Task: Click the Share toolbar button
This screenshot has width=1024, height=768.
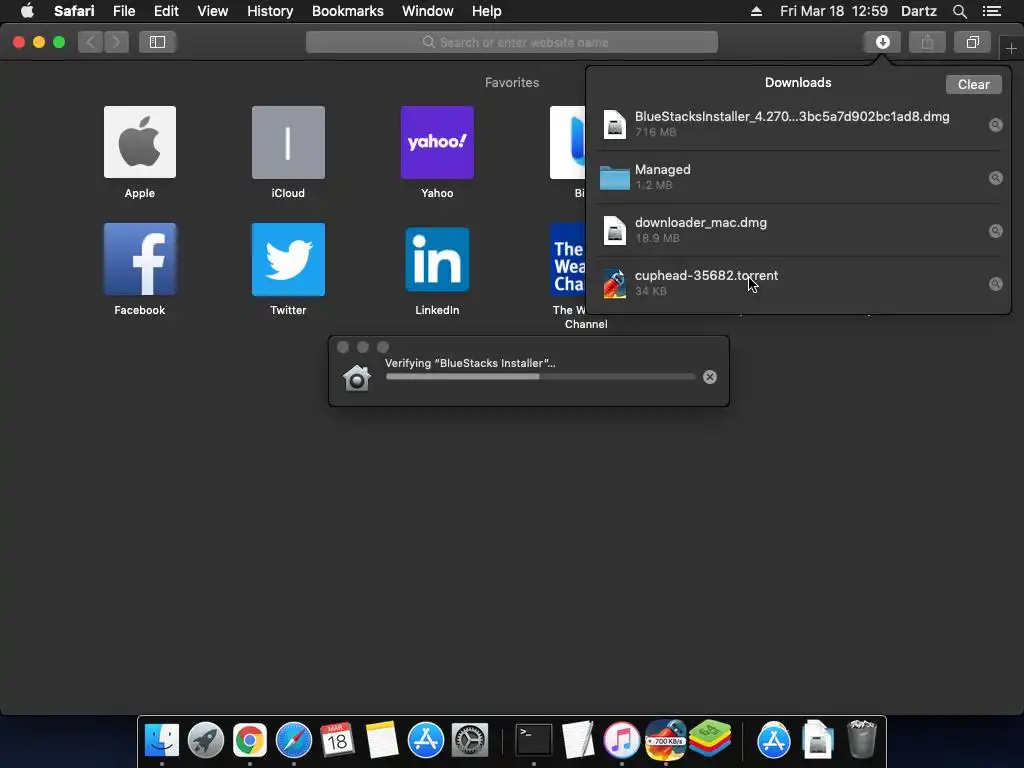Action: click(927, 42)
